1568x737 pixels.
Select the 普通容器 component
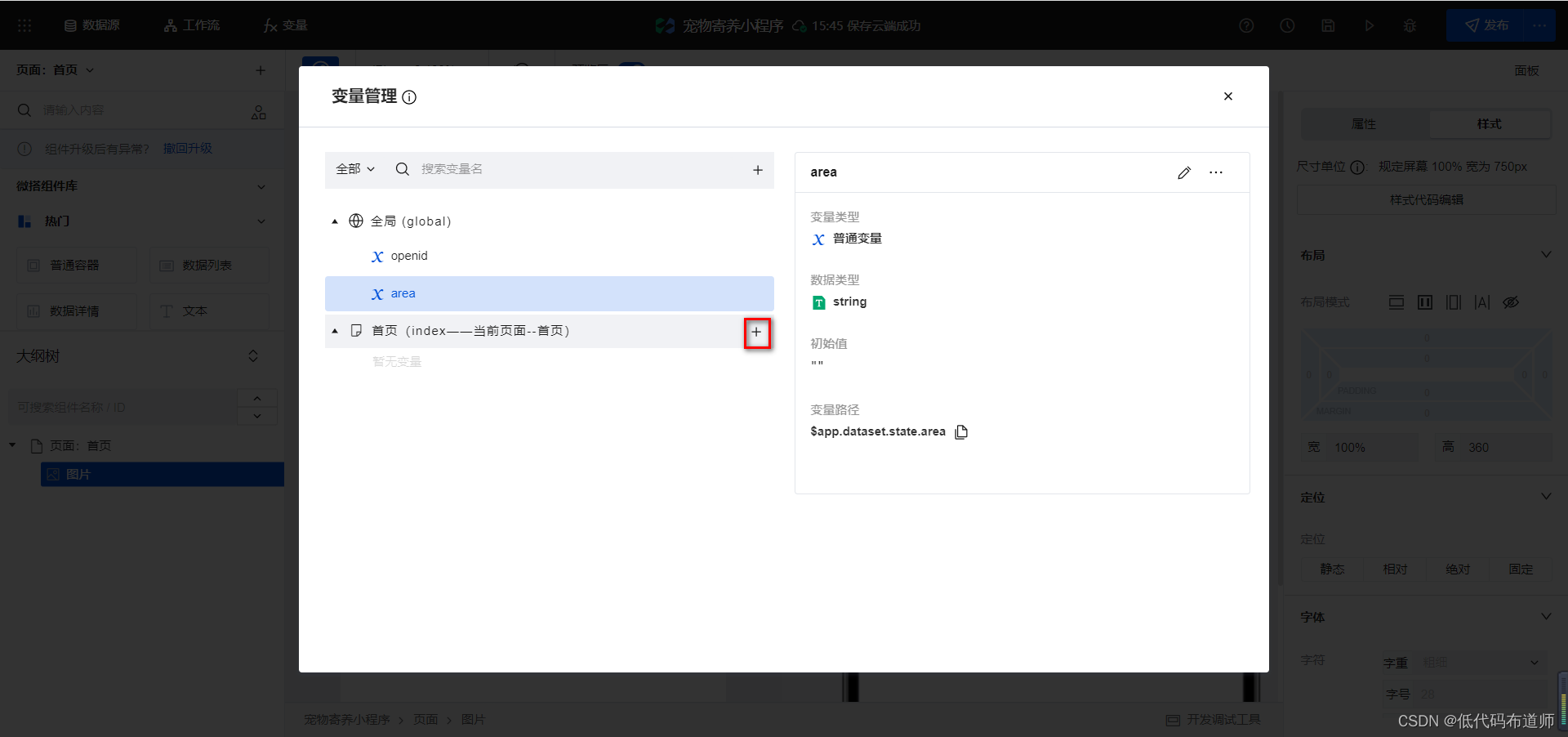point(77,266)
